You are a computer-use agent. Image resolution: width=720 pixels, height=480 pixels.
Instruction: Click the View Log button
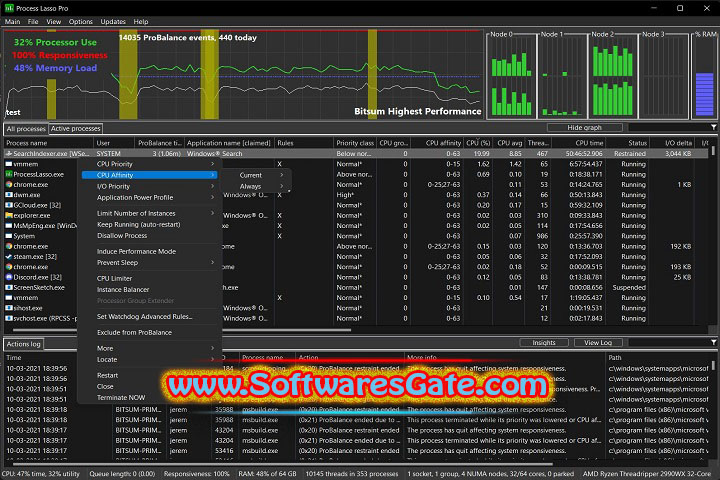pos(598,343)
